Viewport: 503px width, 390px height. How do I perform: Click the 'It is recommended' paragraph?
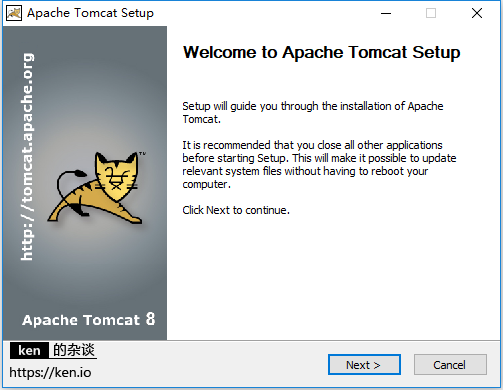pyautogui.click(x=319, y=164)
